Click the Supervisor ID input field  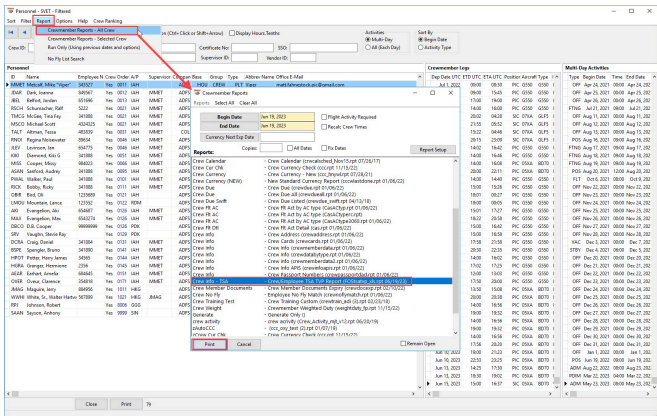click(244, 57)
